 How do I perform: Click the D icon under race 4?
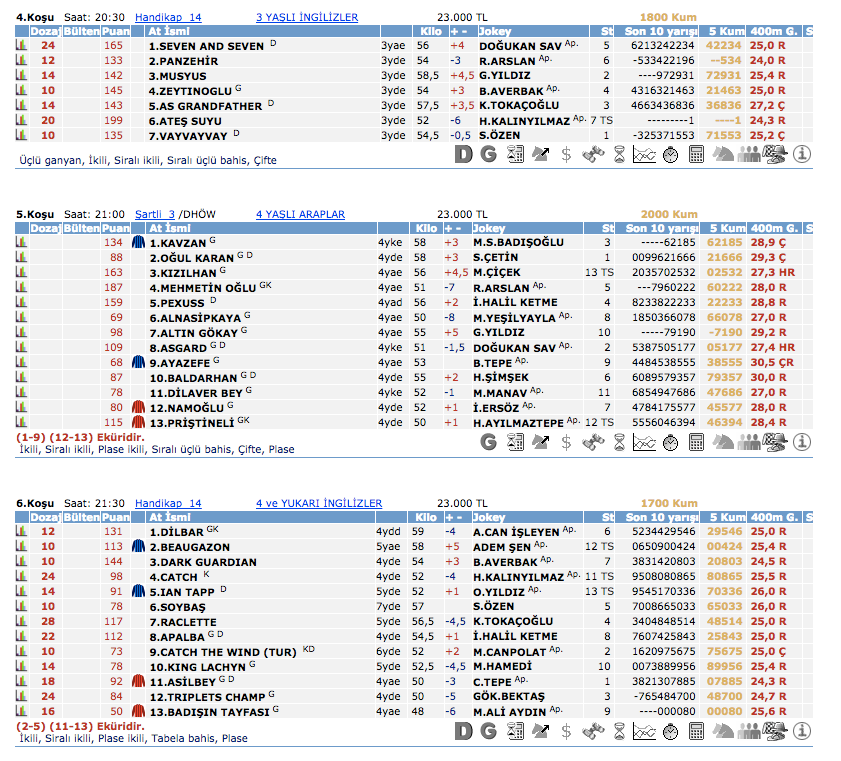click(x=463, y=154)
